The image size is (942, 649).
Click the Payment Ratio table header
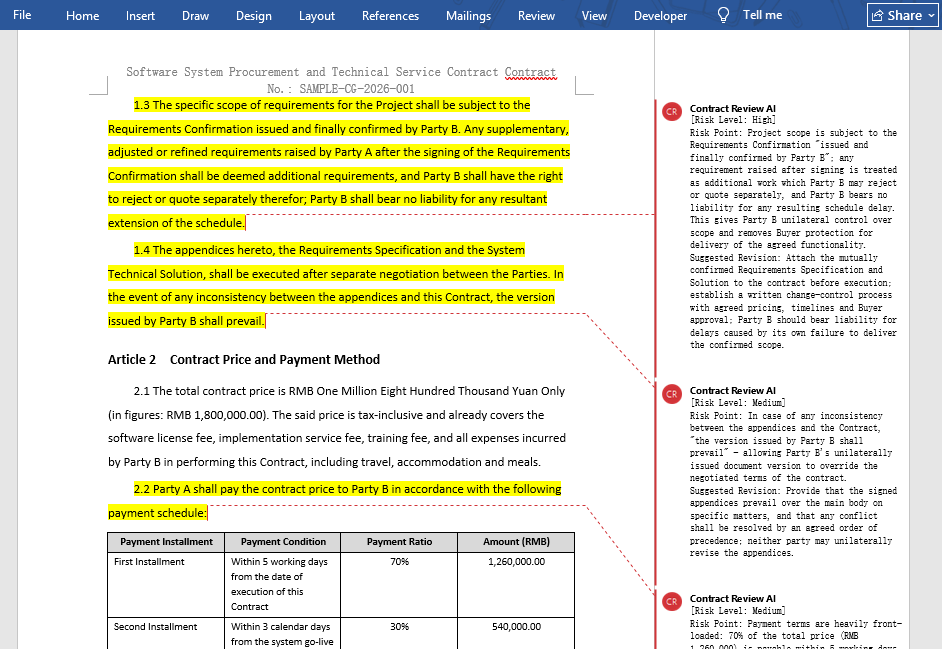(399, 542)
